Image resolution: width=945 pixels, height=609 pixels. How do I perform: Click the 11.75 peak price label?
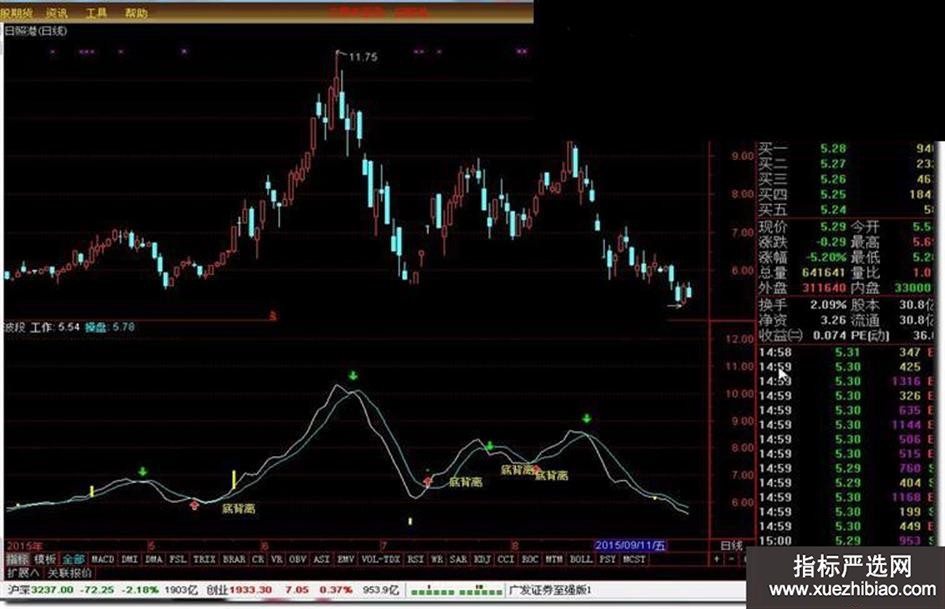[363, 57]
